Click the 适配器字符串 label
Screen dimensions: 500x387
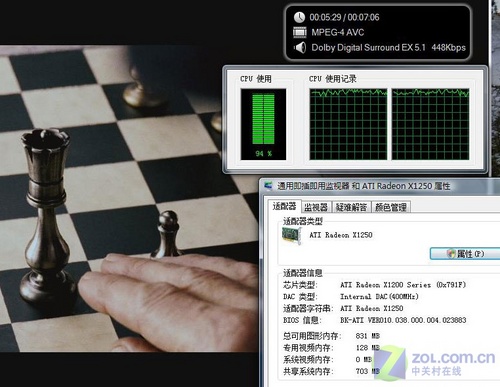coord(308,308)
